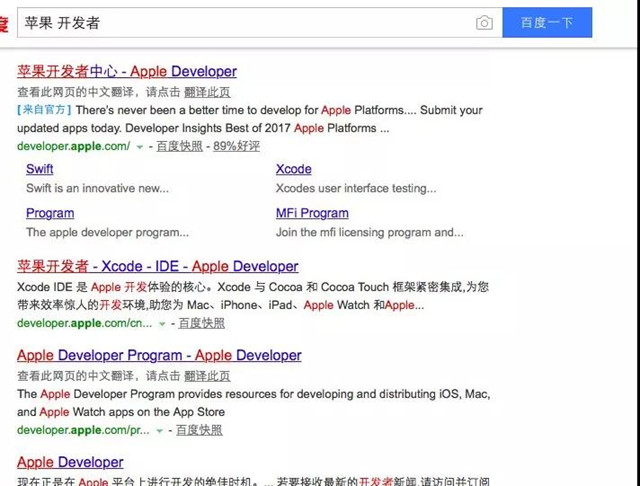Click the 89%好评 rating link
The width and height of the screenshot is (640, 486).
pos(236,146)
